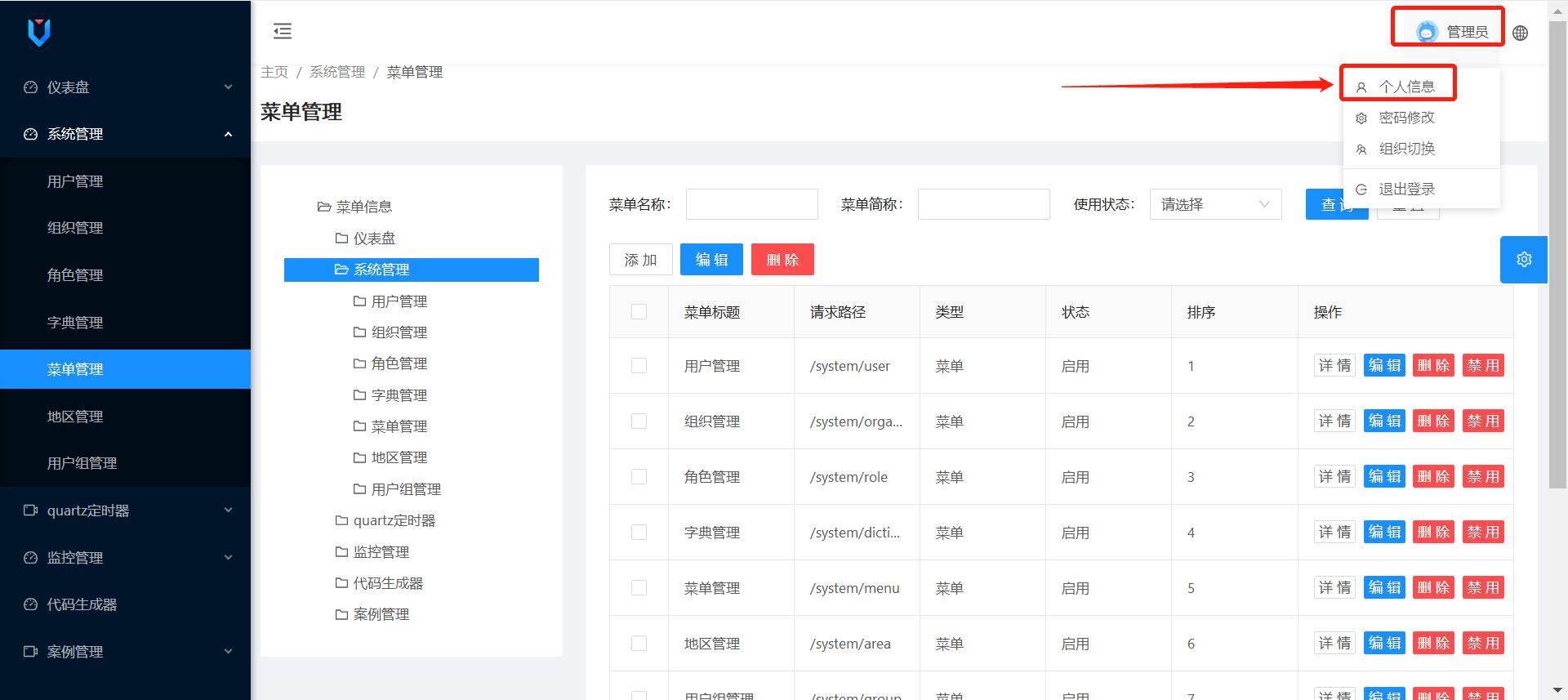Image resolution: width=1568 pixels, height=700 pixels.
Task: Click the red 删除 toolbar button
Action: (x=782, y=260)
